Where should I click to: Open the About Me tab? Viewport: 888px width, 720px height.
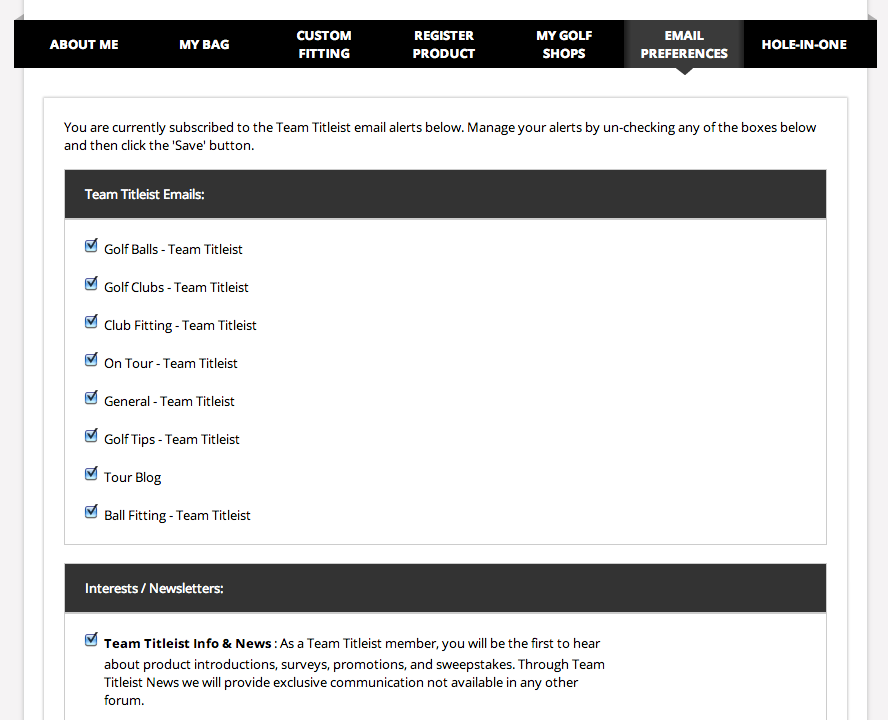click(x=84, y=44)
